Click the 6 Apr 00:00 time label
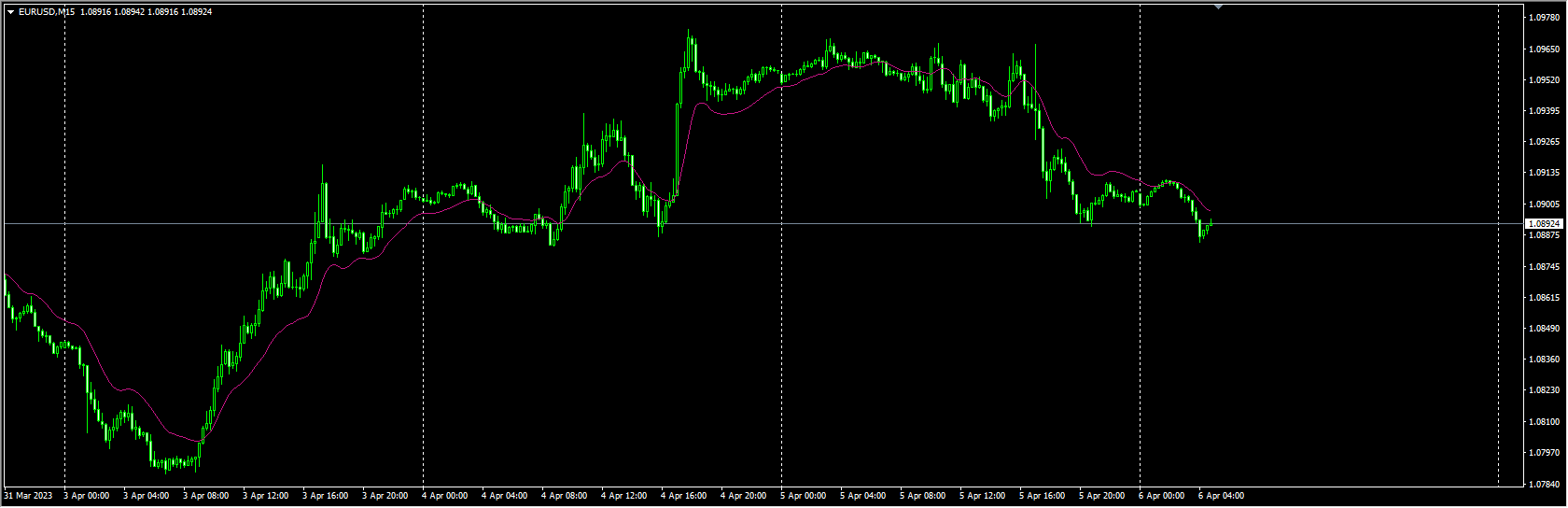Viewport: 1568px width, 508px height. (x=1162, y=496)
